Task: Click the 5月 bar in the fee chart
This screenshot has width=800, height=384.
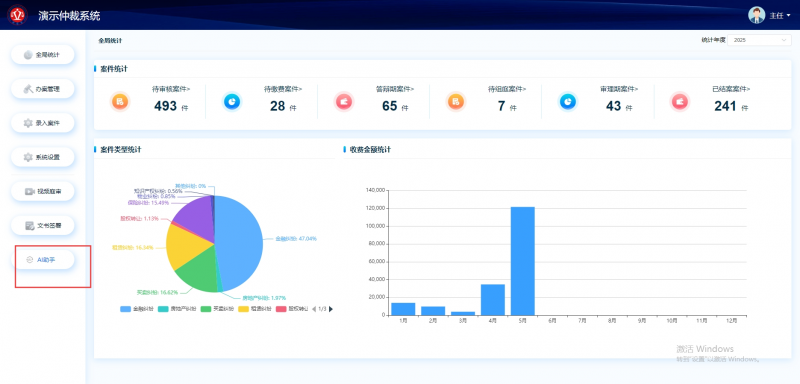Action: [522, 261]
